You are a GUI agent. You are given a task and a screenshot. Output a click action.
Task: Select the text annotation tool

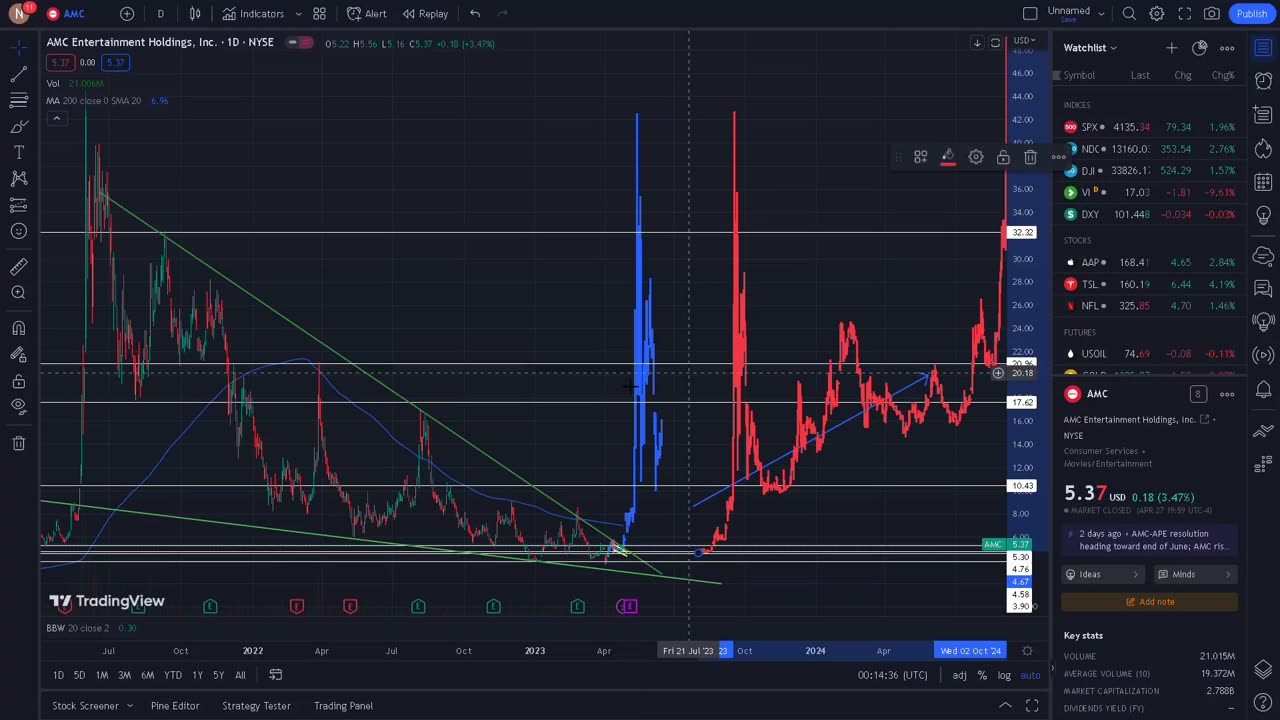(x=18, y=153)
